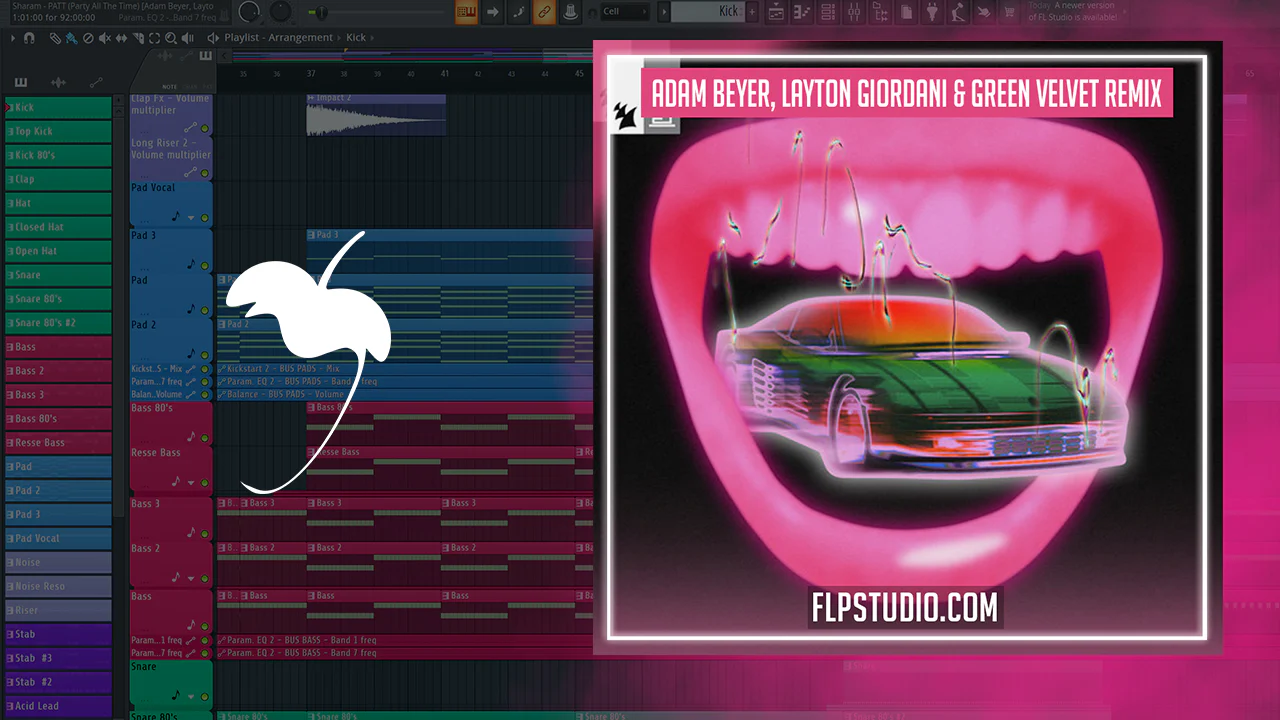Select the Mute tool in Playlist toolbar
This screenshot has height=720, width=1280.
coord(105,38)
